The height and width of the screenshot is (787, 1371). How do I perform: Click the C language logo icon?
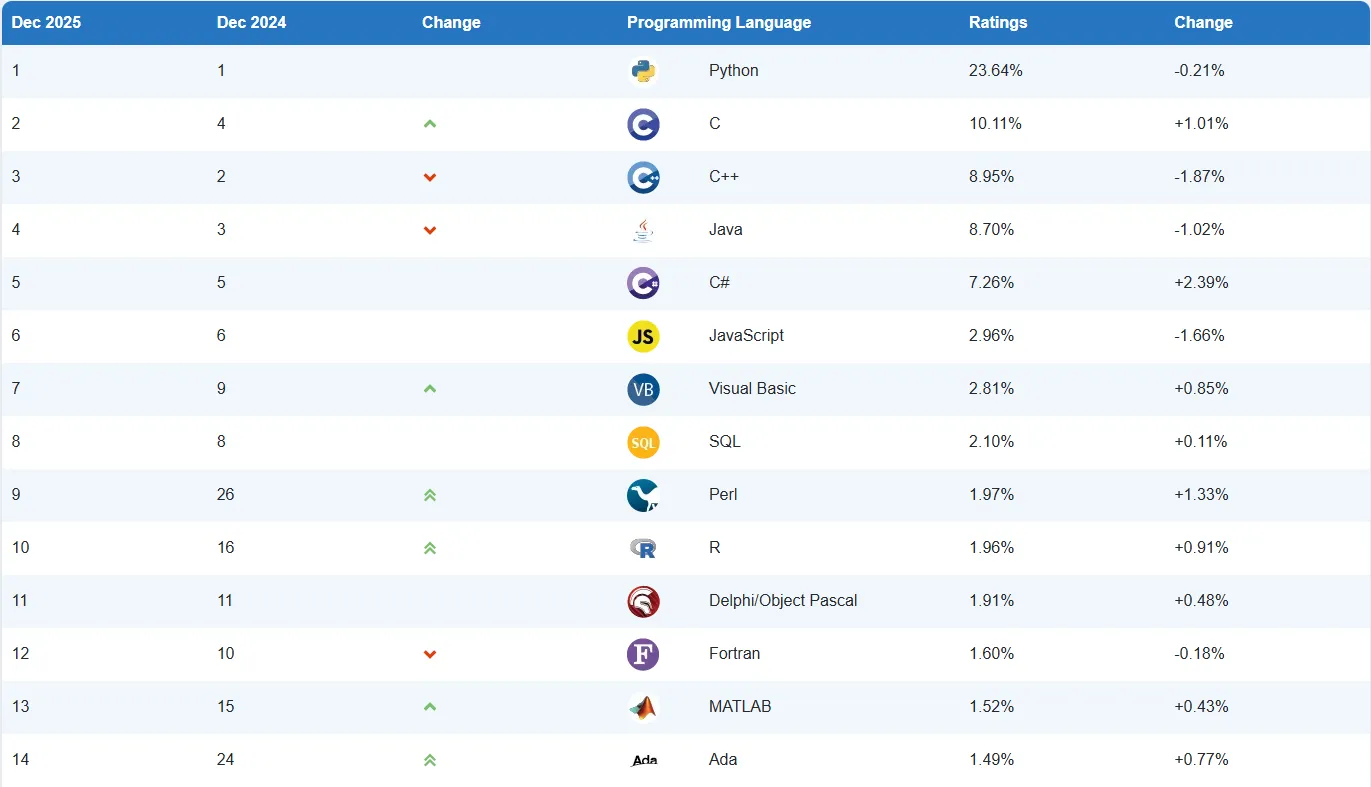point(643,124)
